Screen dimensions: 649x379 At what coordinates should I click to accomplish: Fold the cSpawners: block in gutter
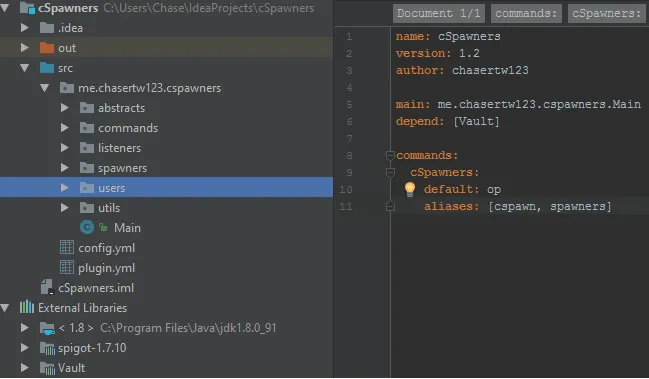pos(390,172)
